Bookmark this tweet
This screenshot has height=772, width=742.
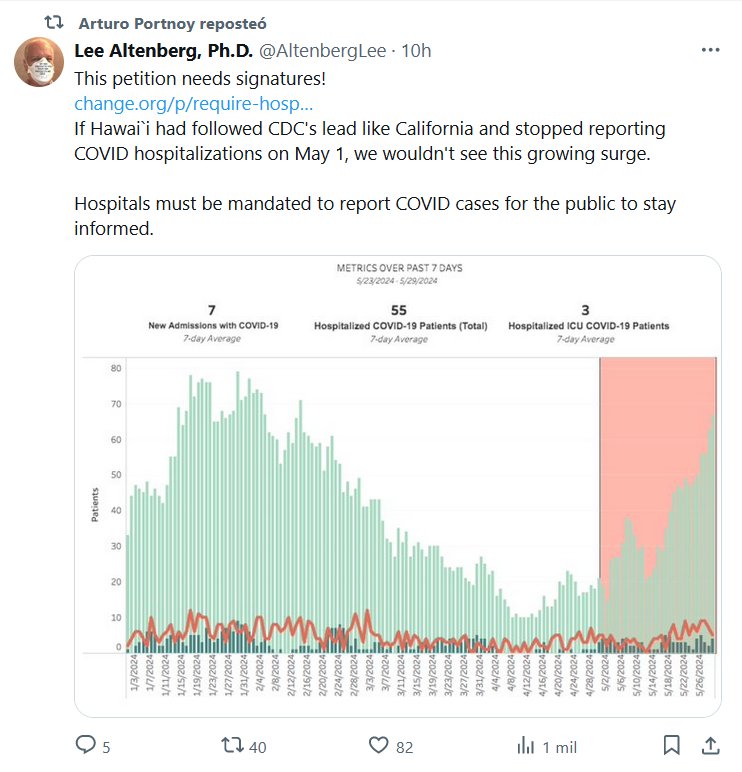pos(672,745)
